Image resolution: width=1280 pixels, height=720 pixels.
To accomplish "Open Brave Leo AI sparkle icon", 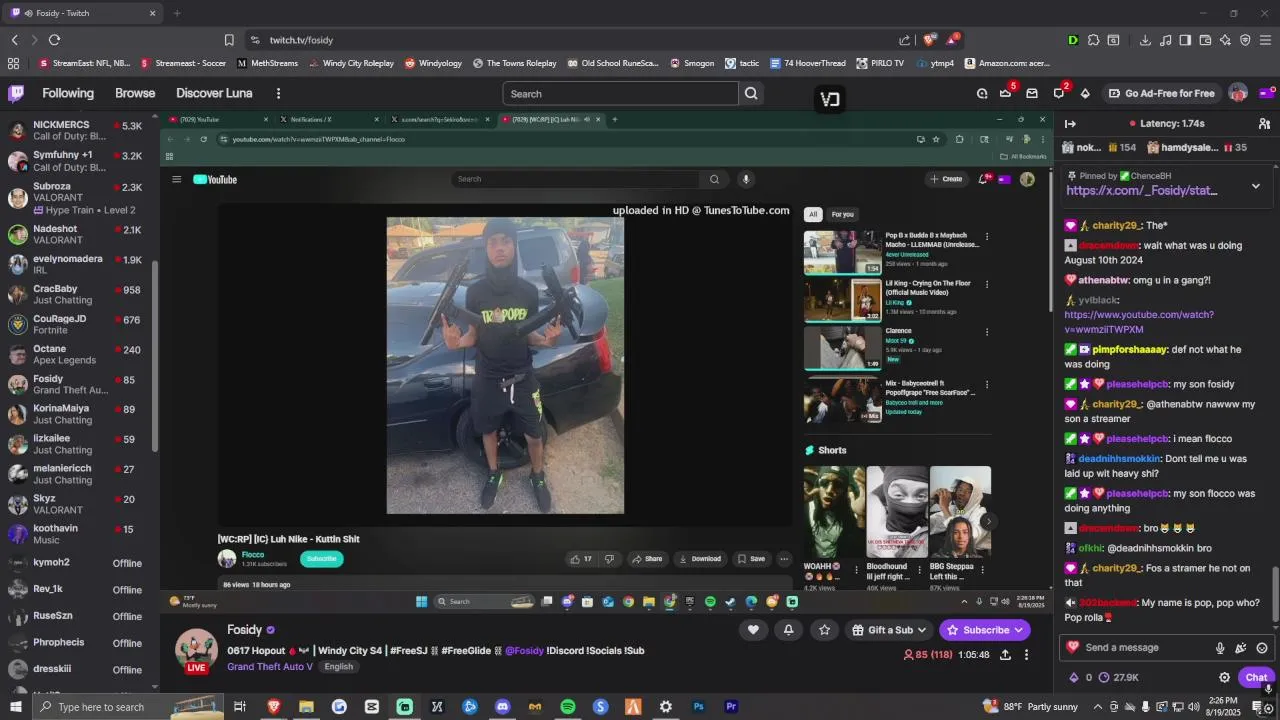I will 1225,40.
